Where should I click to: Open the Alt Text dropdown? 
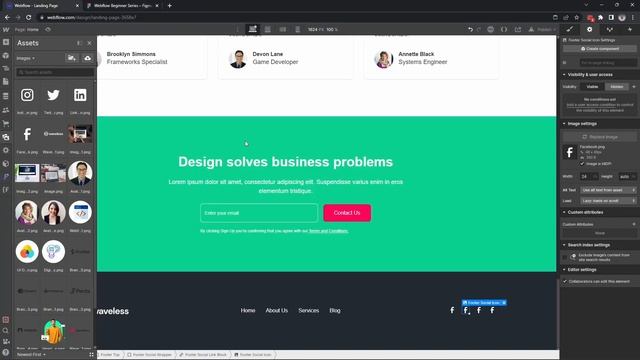[x=608, y=190]
